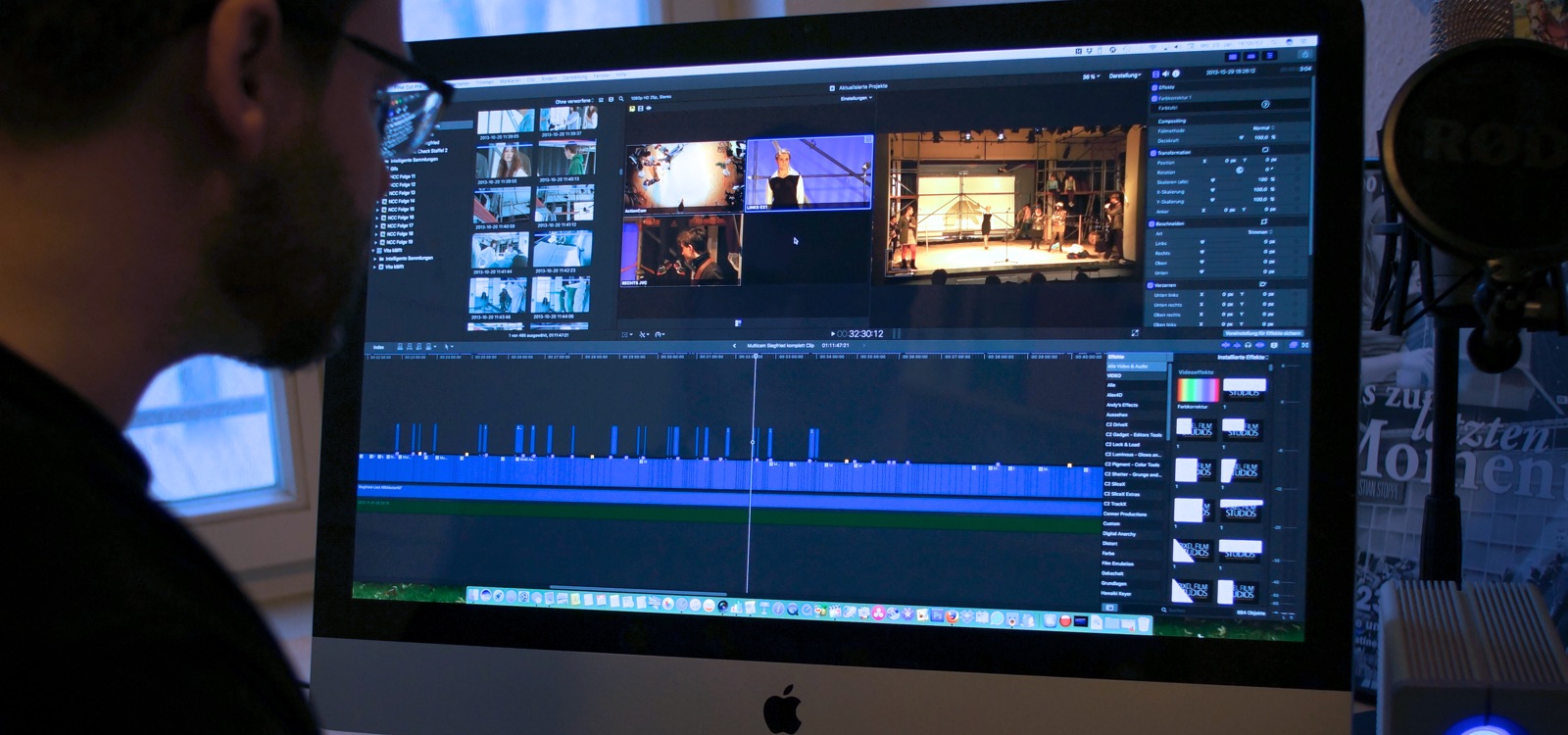The height and width of the screenshot is (735, 1568).
Task: Click the viewer fullscreen icon
Action: click(1135, 333)
